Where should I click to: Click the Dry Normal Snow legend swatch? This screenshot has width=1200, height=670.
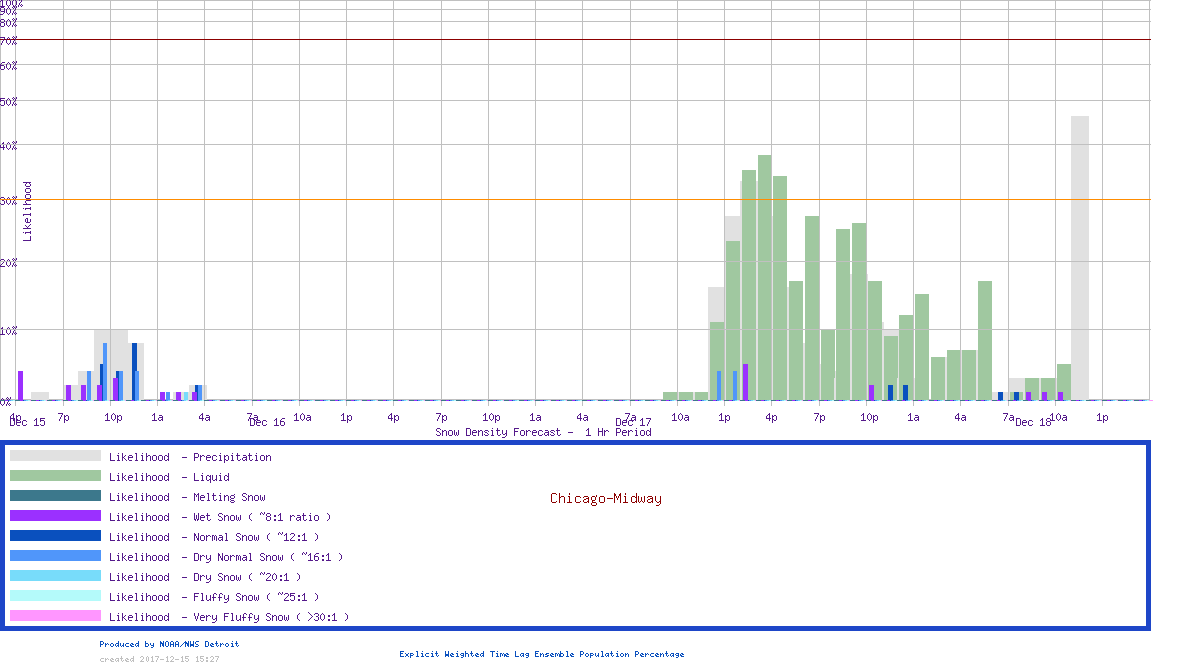pyautogui.click(x=55, y=557)
